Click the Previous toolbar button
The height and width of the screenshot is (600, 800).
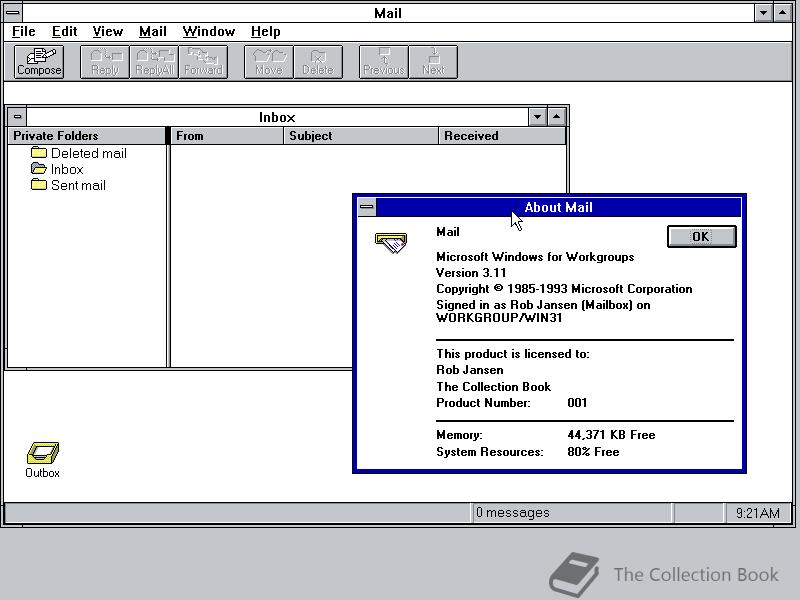[384, 62]
